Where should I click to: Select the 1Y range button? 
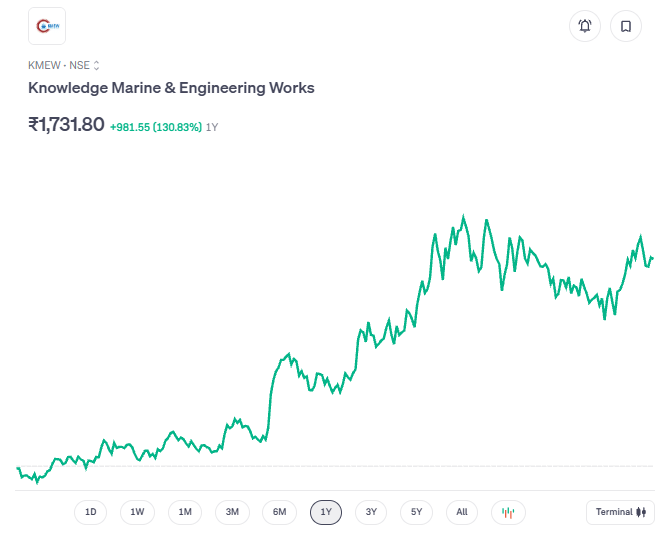click(326, 512)
